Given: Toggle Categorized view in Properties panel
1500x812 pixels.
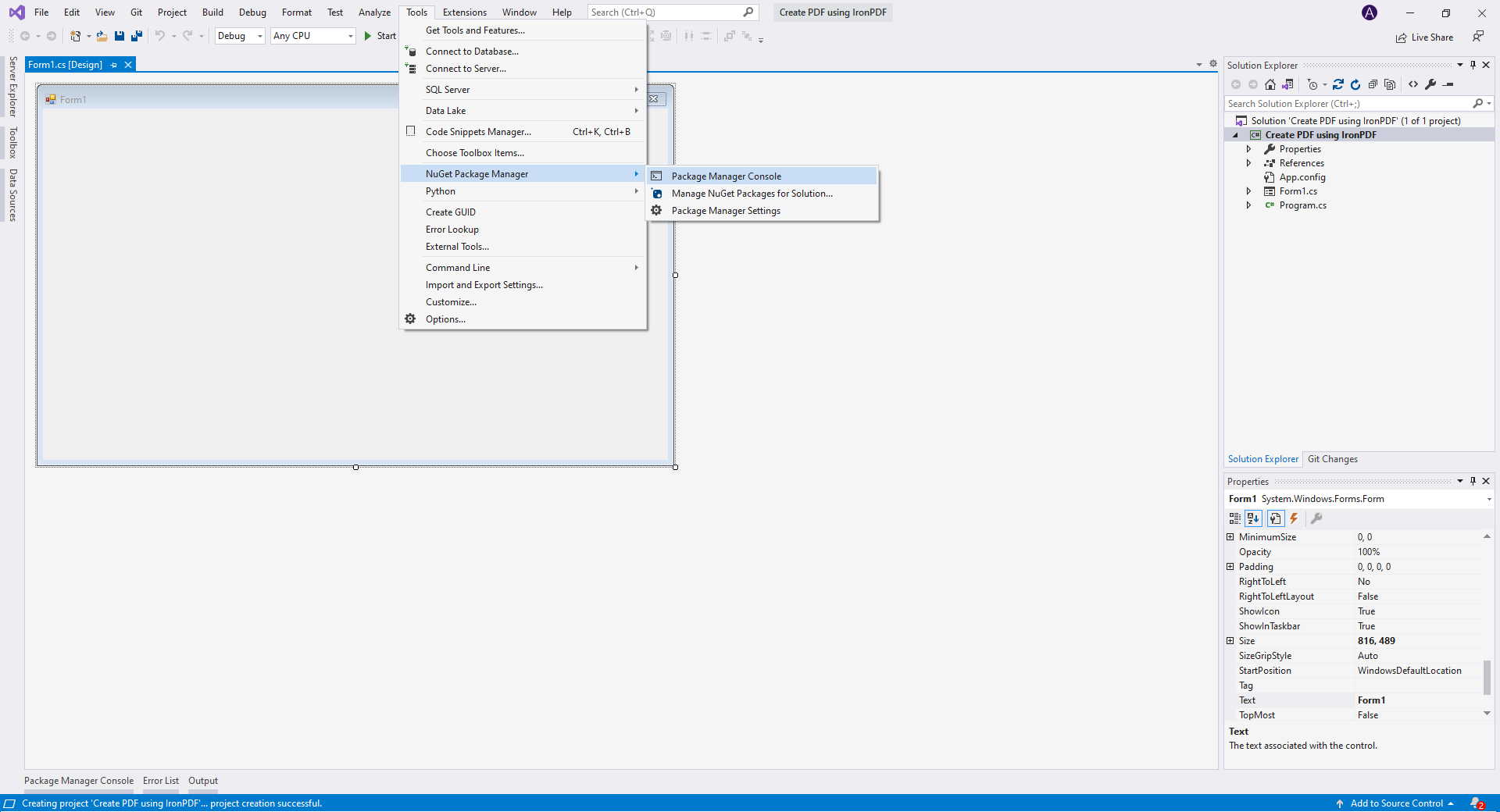Looking at the screenshot, I should coord(1235,518).
